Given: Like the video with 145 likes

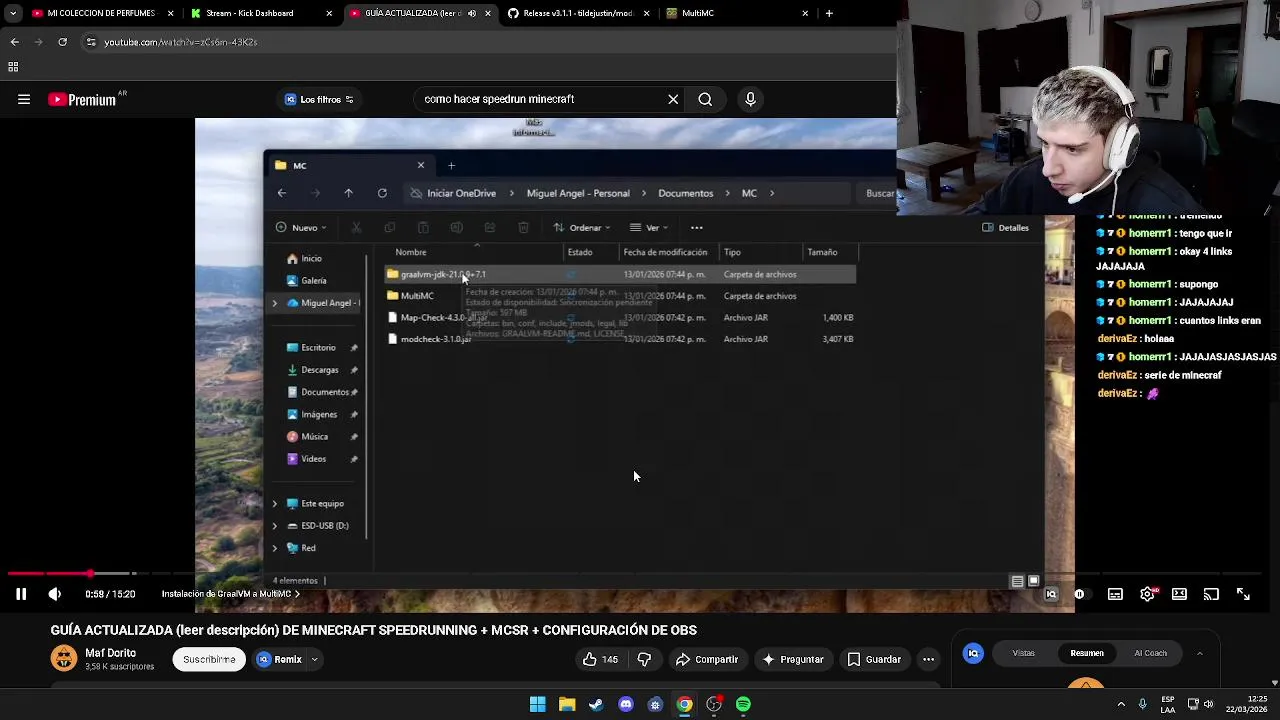Looking at the screenshot, I should (600, 659).
